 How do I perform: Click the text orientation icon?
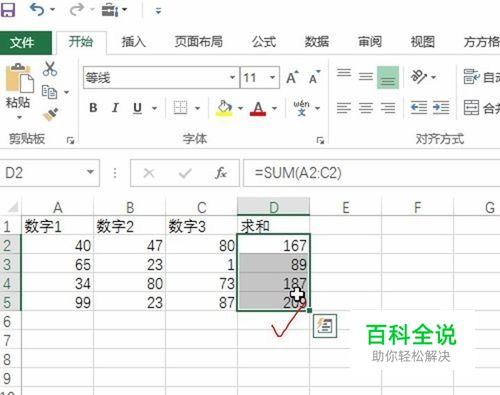pos(419,77)
